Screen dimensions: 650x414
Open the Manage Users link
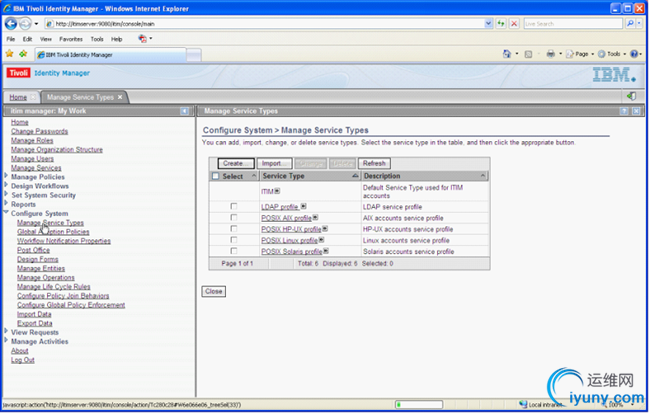(32, 159)
